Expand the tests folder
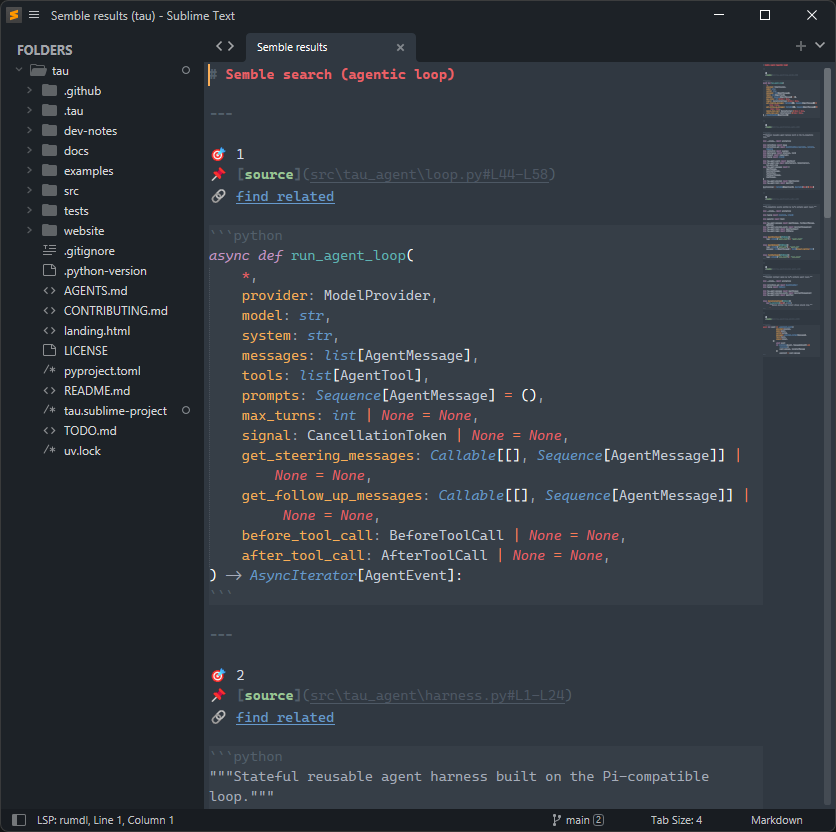This screenshot has width=836, height=832. (x=29, y=210)
